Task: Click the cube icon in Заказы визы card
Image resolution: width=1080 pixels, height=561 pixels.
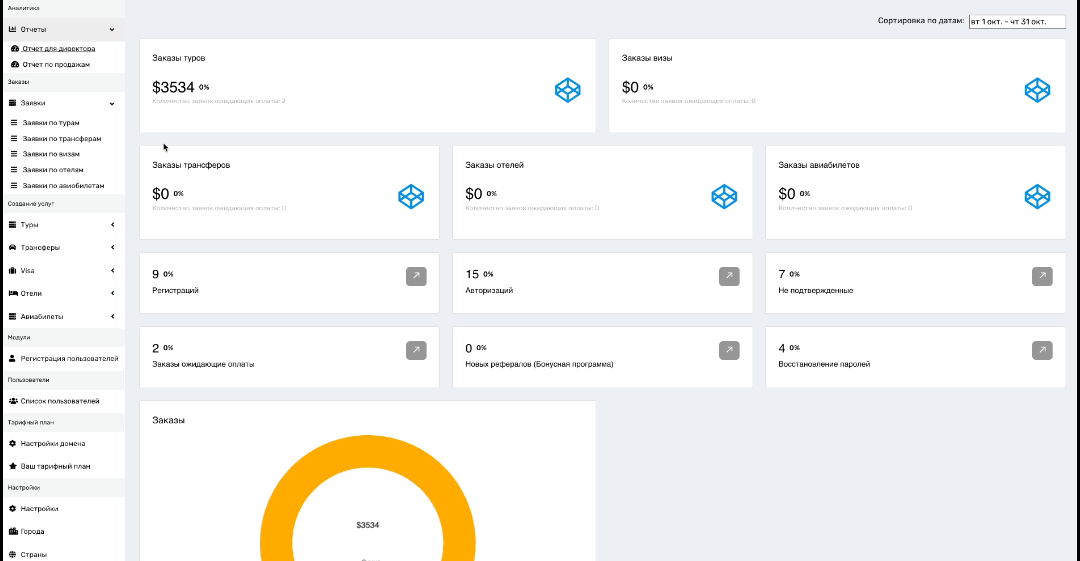Action: click(1037, 90)
